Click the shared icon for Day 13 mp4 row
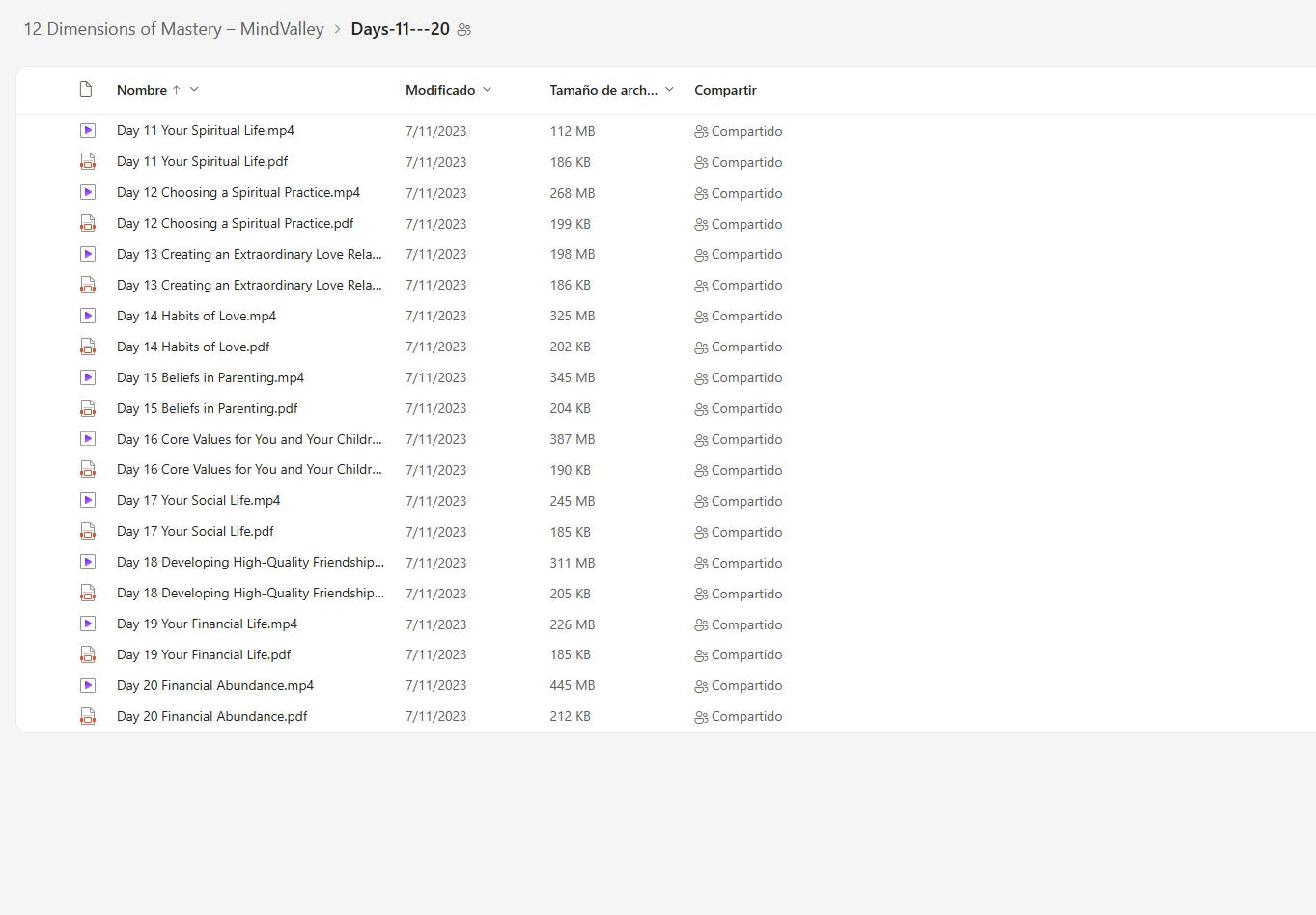Viewport: 1316px width, 915px height. point(701,255)
